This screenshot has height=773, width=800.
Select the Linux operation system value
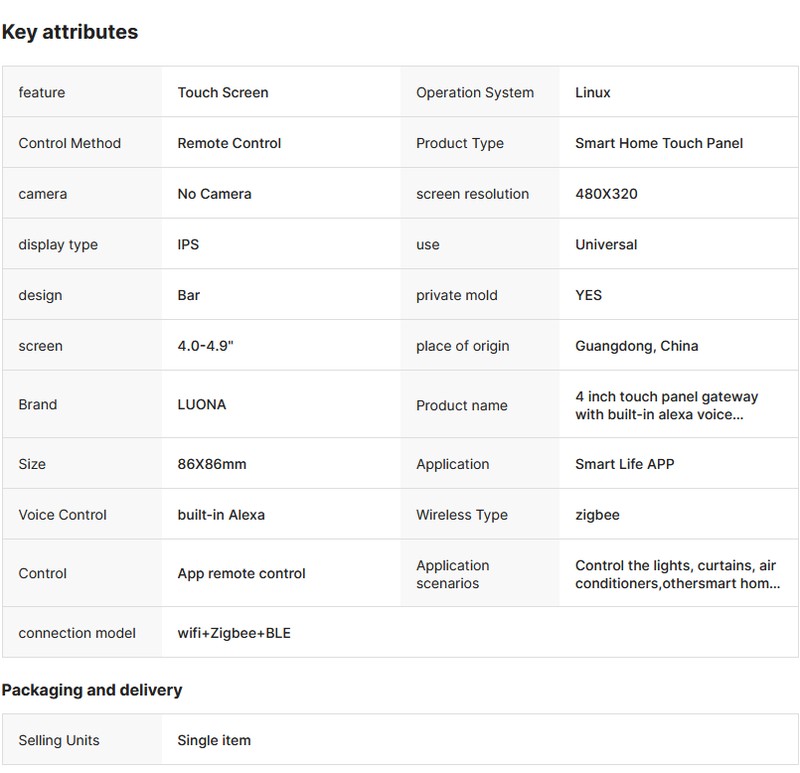pyautogui.click(x=593, y=93)
